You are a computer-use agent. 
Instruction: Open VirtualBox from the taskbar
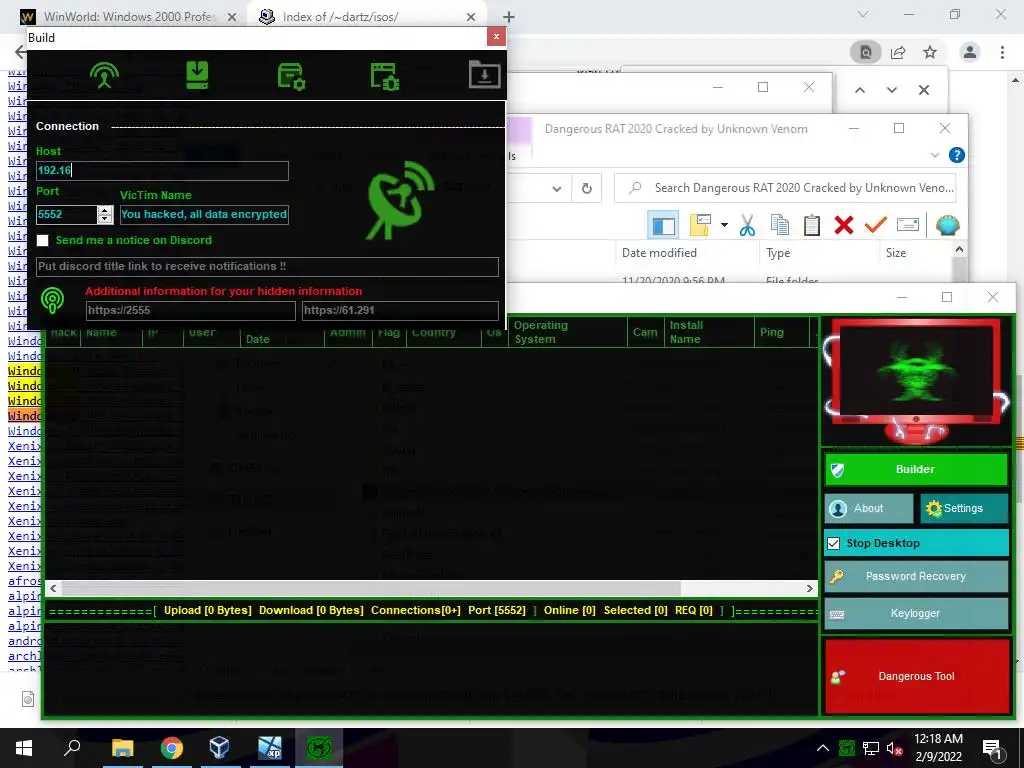point(219,748)
